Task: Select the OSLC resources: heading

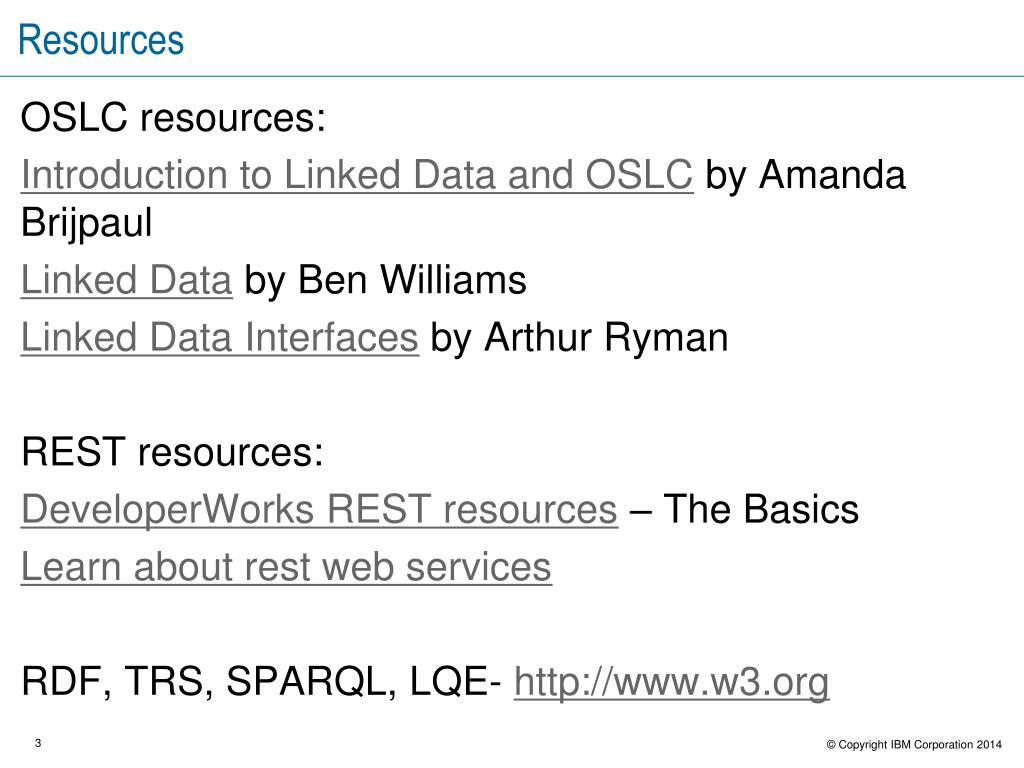Action: (x=173, y=118)
